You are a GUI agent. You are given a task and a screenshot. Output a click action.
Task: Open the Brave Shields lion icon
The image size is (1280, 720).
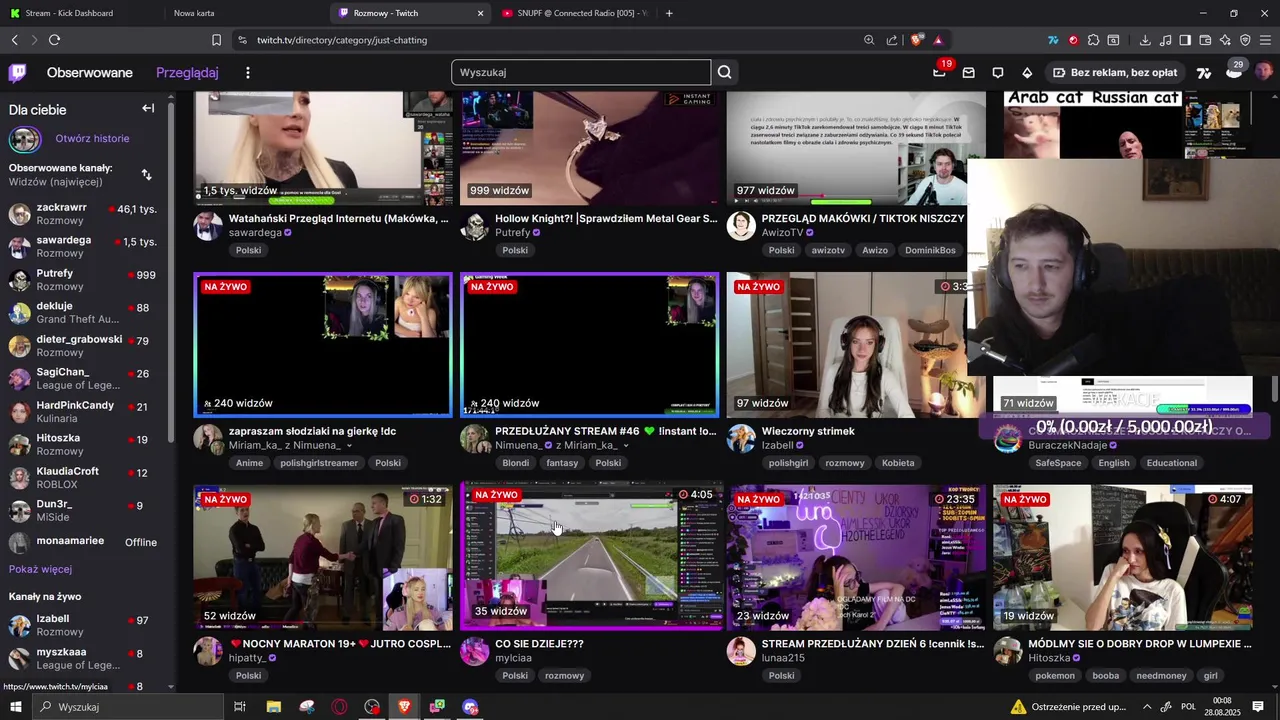tap(916, 40)
